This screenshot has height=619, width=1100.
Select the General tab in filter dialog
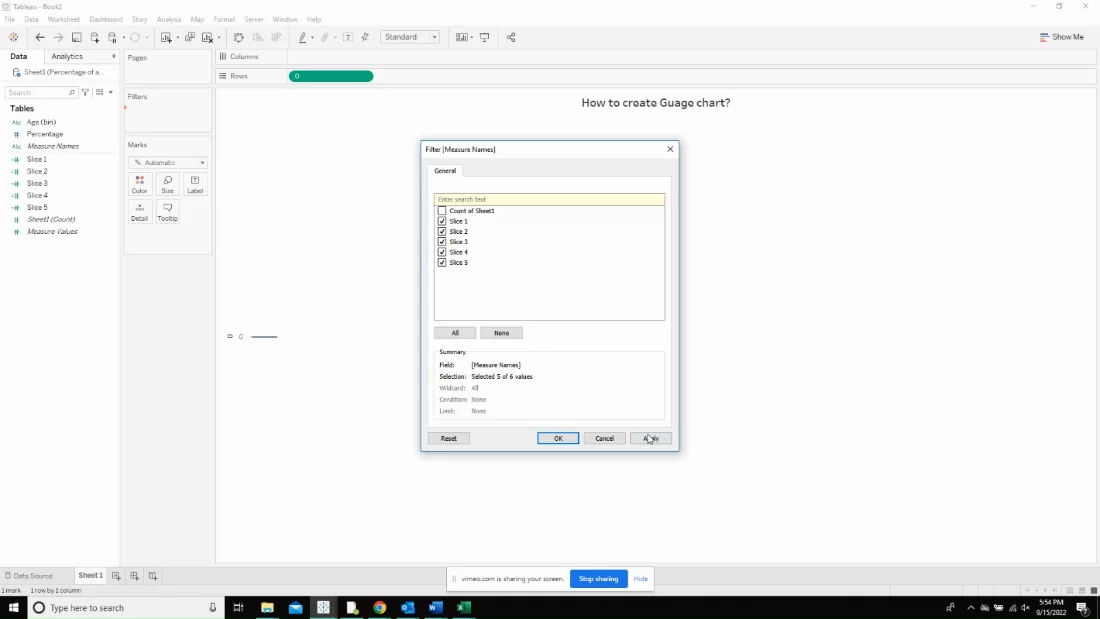pyautogui.click(x=445, y=171)
